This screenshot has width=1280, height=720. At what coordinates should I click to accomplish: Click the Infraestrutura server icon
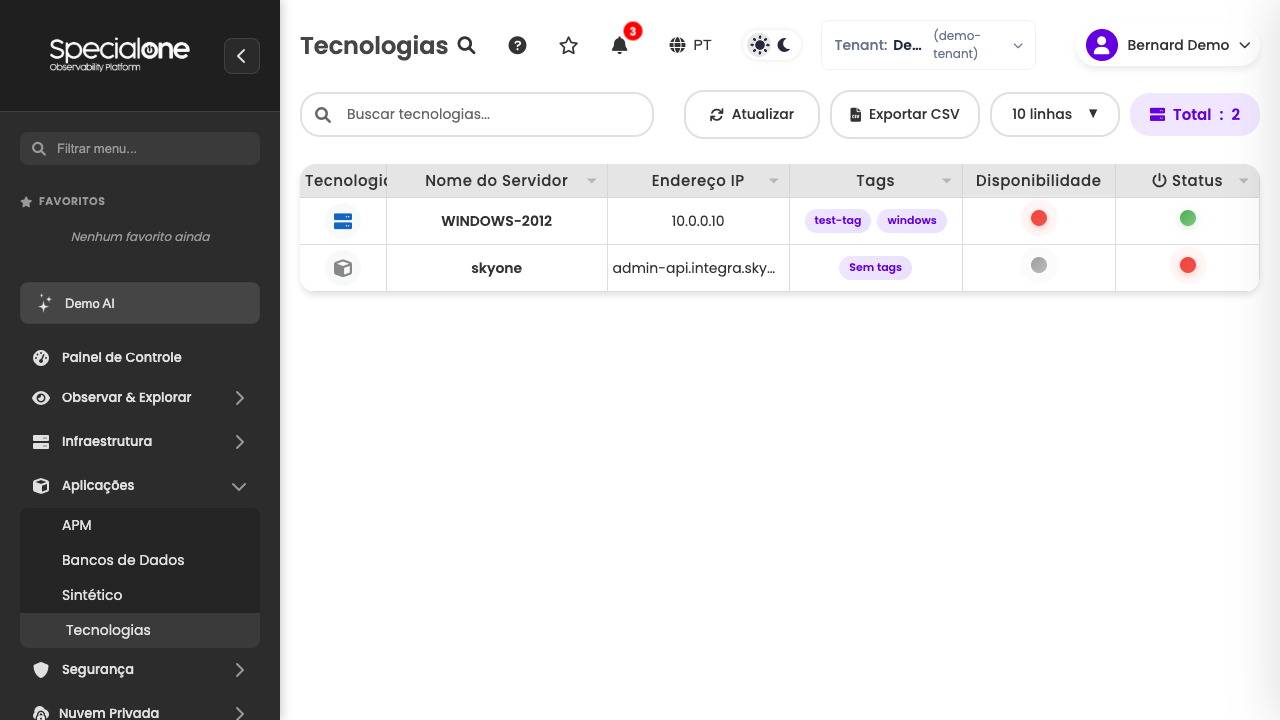coord(41,442)
